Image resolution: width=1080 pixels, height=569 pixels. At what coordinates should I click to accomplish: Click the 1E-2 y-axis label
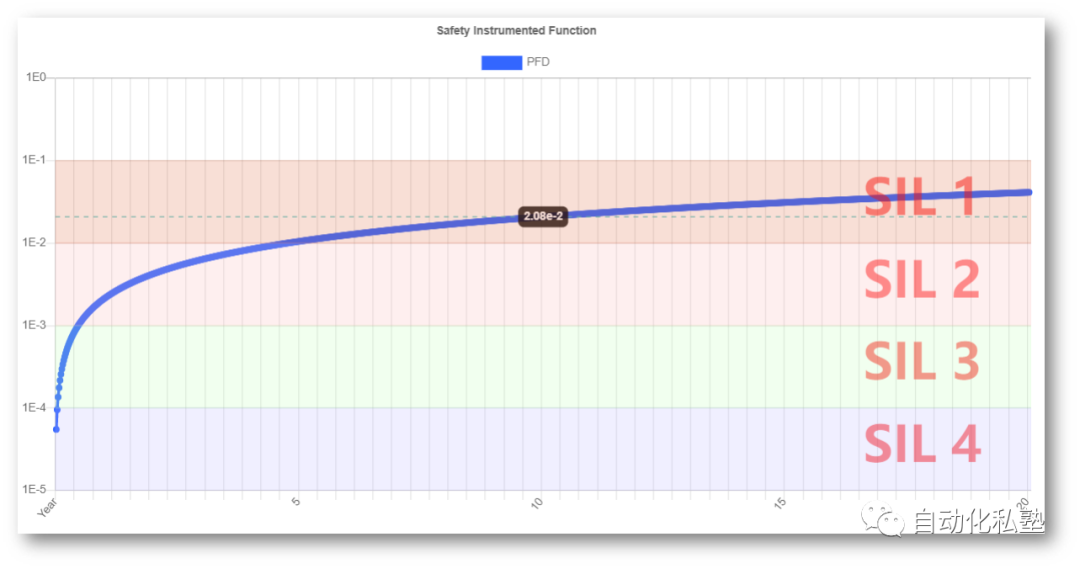pos(34,242)
